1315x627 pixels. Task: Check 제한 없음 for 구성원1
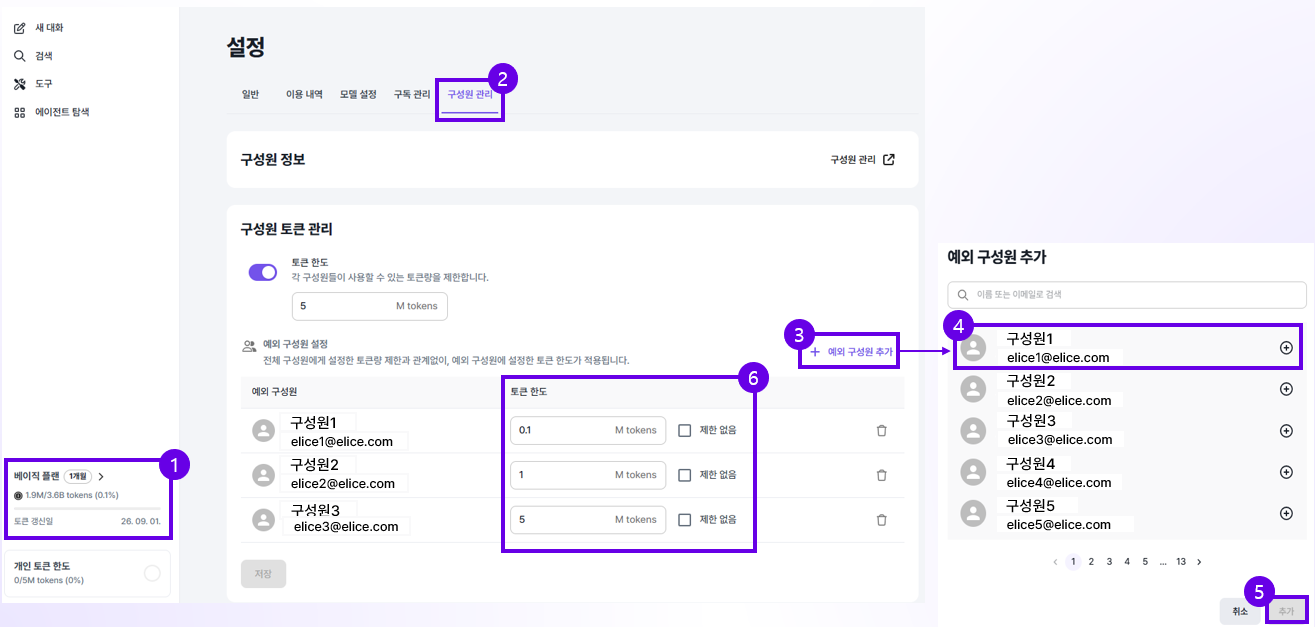click(685, 430)
